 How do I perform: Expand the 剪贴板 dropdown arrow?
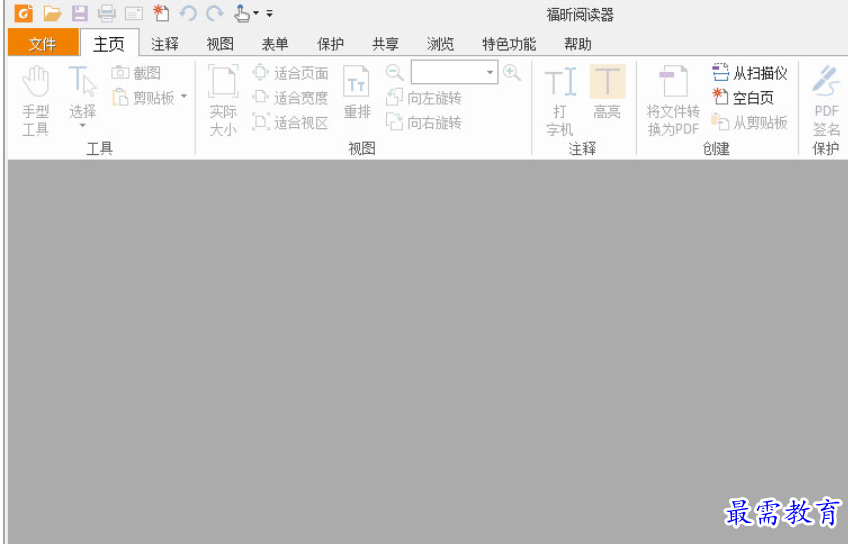[x=184, y=97]
